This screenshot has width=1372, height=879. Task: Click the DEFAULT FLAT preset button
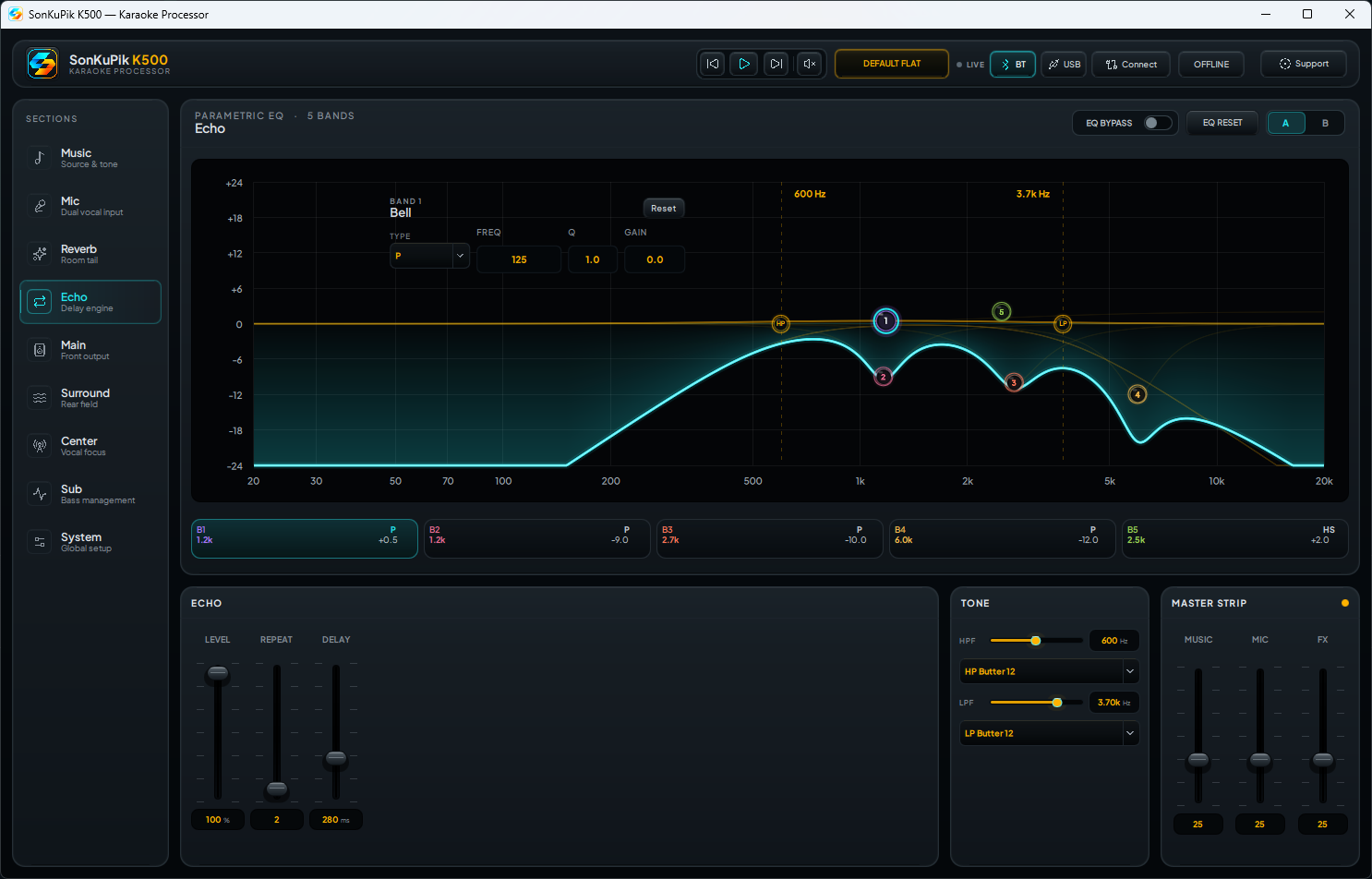coord(892,64)
